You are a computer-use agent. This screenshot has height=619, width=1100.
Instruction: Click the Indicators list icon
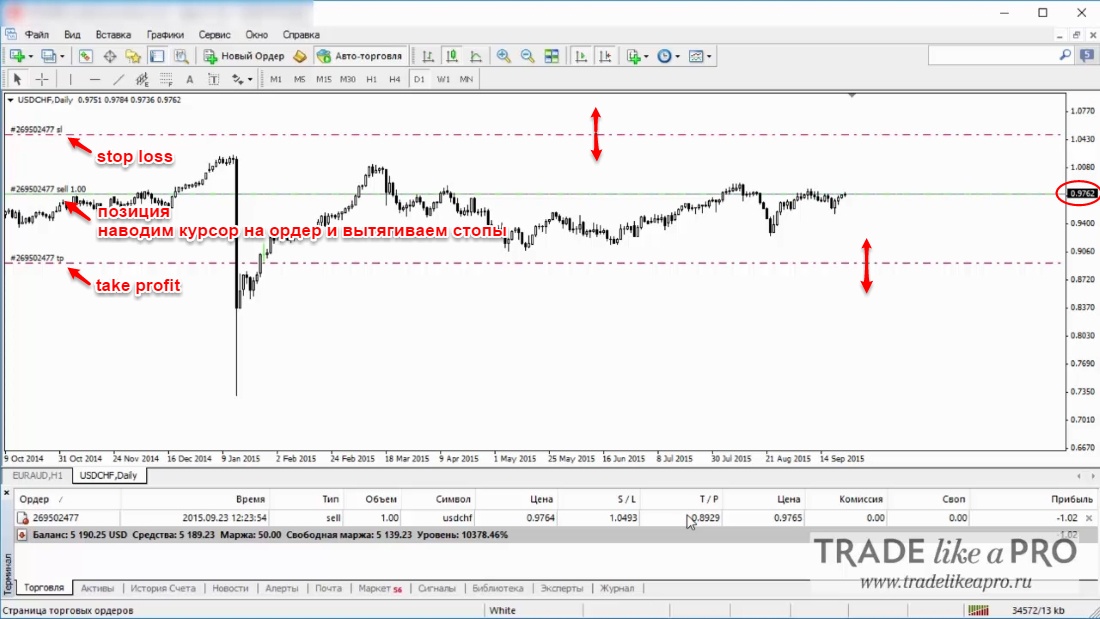point(633,56)
